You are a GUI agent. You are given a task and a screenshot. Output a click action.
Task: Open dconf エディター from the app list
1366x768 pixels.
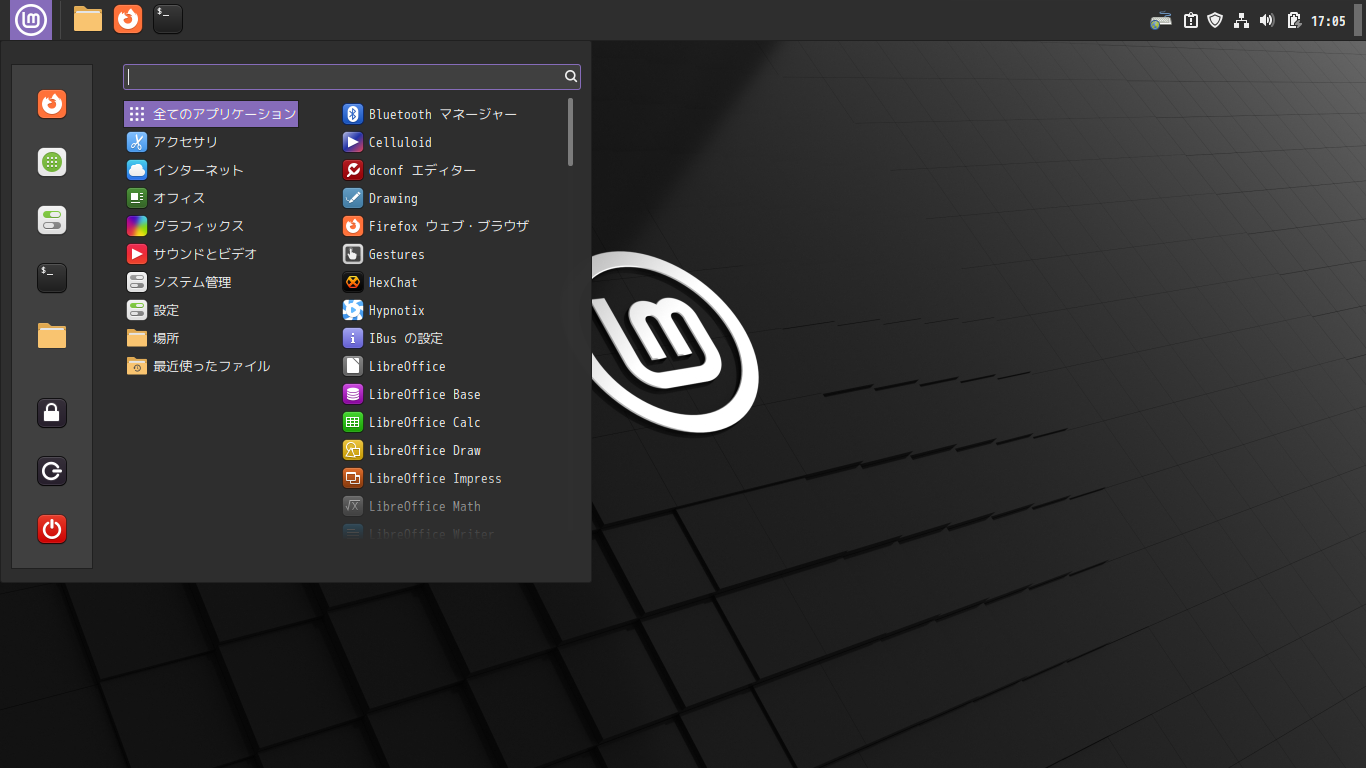pos(452,170)
